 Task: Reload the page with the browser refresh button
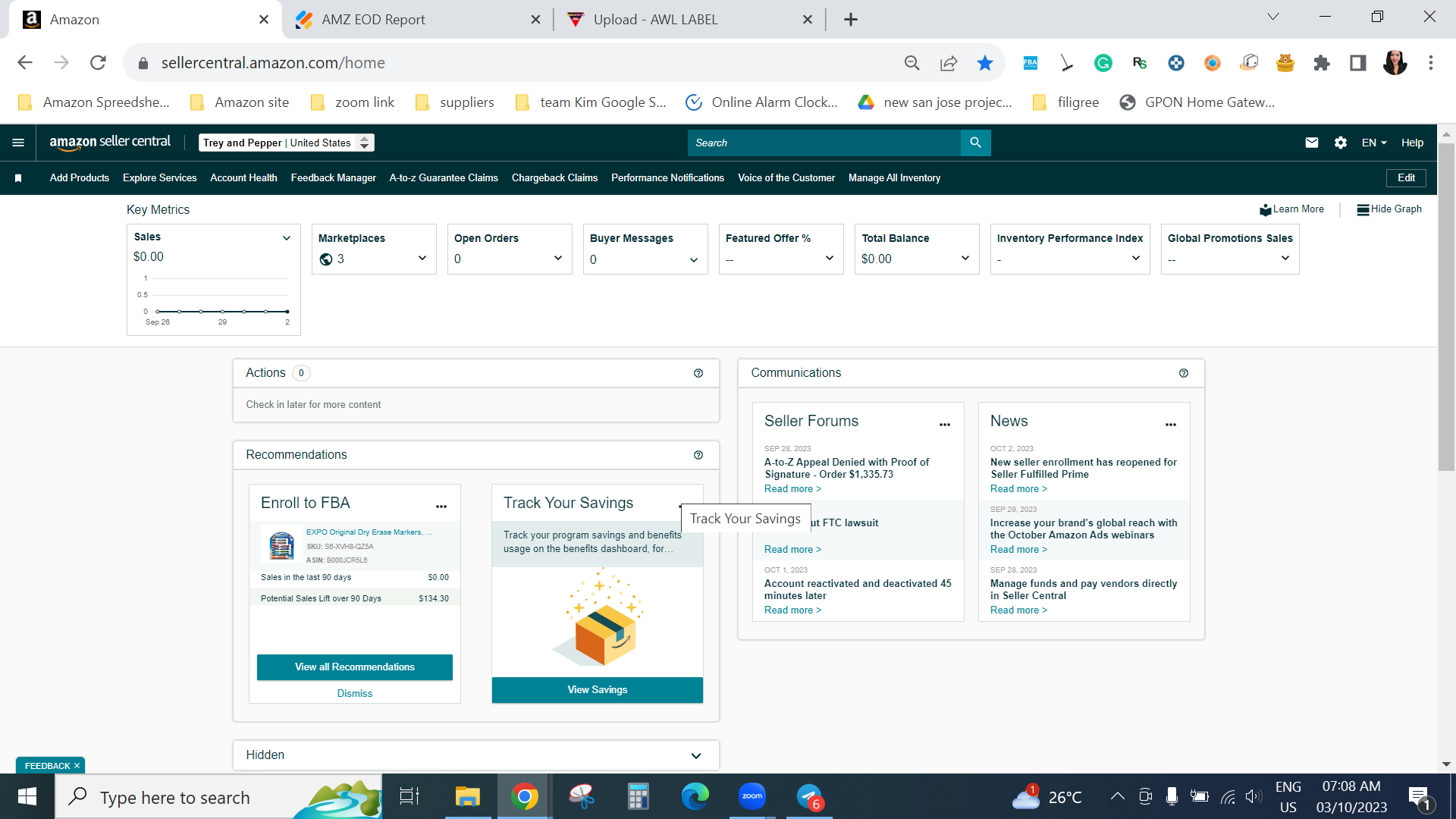click(98, 63)
